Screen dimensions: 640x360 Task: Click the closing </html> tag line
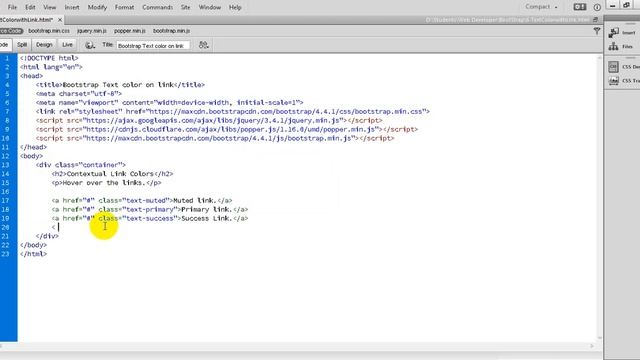(x=33, y=254)
